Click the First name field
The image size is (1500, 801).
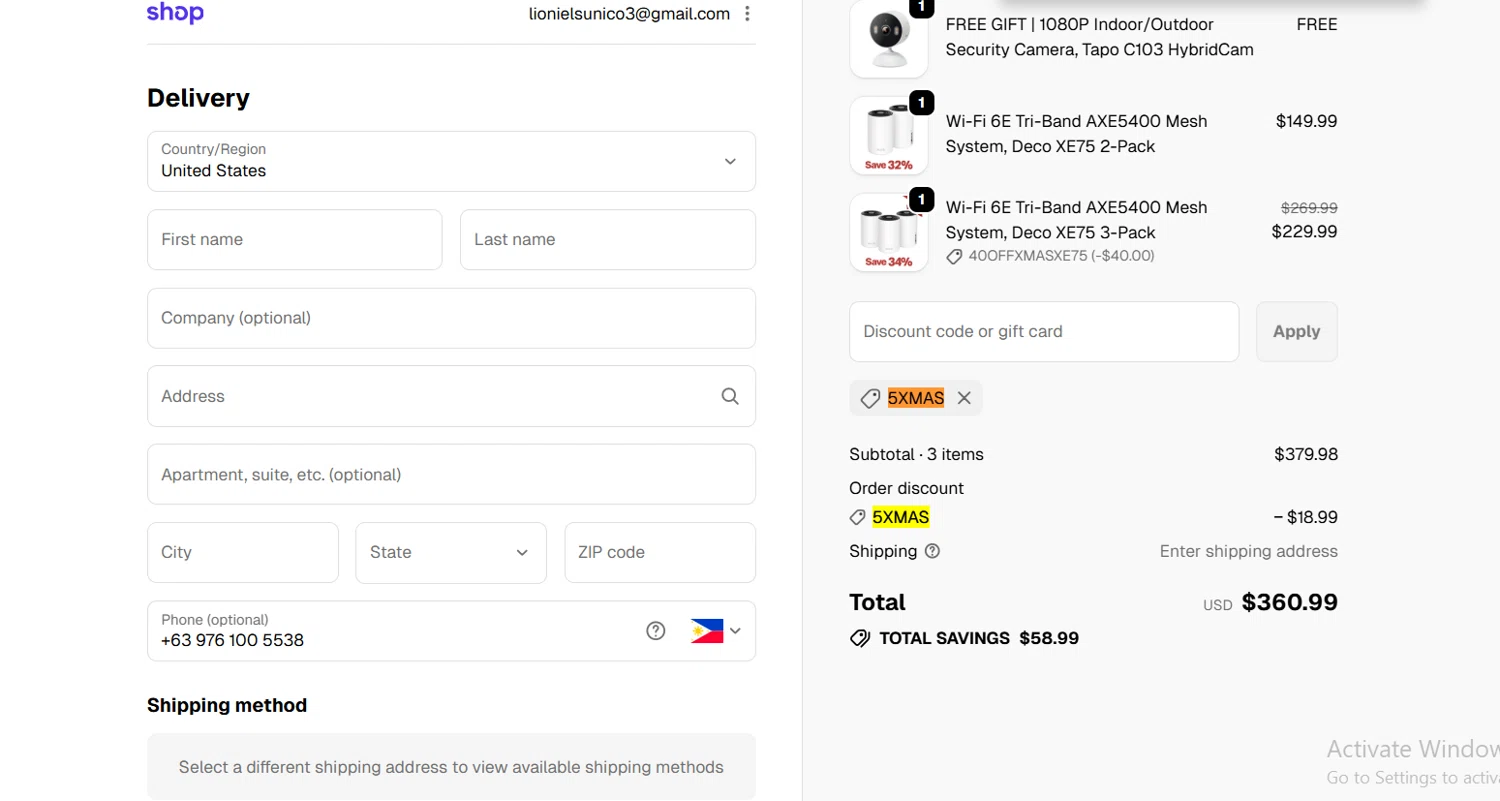pos(294,239)
